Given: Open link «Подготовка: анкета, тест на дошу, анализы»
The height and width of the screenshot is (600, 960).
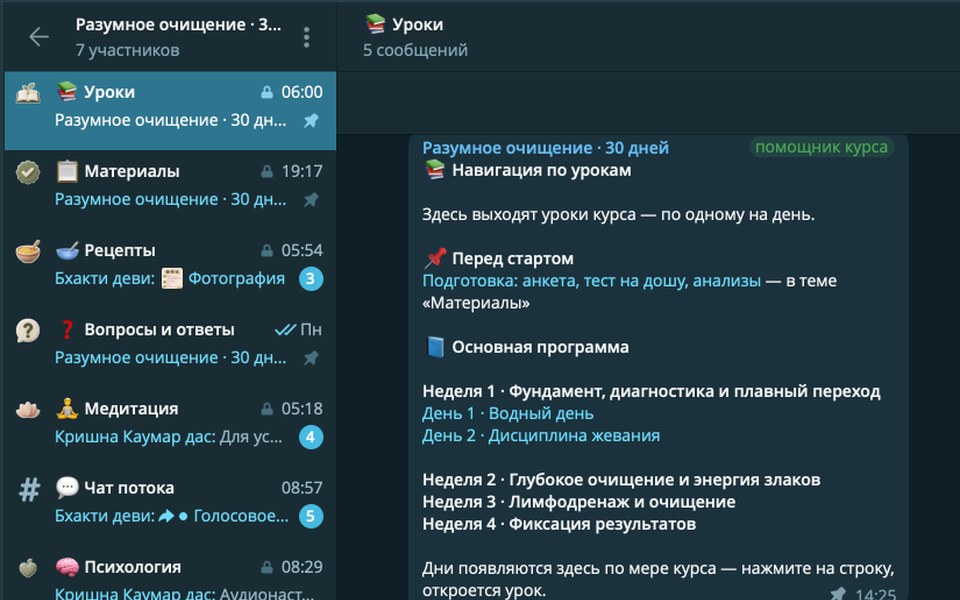Looking at the screenshot, I should 591,281.
